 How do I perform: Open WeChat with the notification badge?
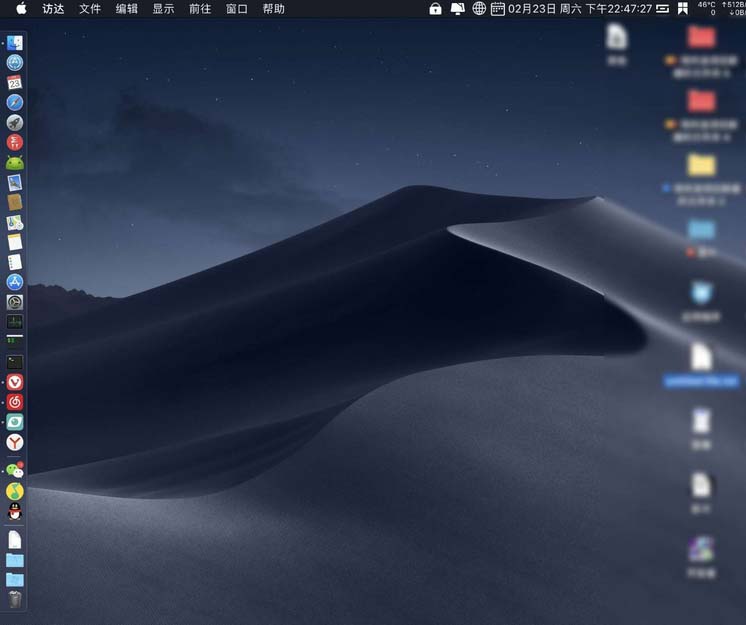15,470
